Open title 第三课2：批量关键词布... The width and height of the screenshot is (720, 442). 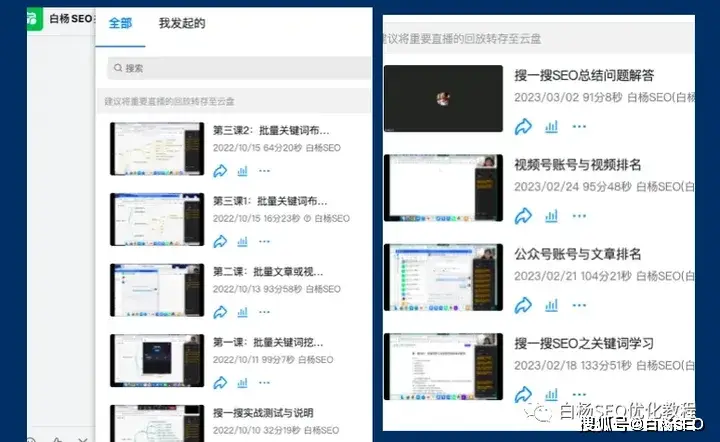click(271, 130)
